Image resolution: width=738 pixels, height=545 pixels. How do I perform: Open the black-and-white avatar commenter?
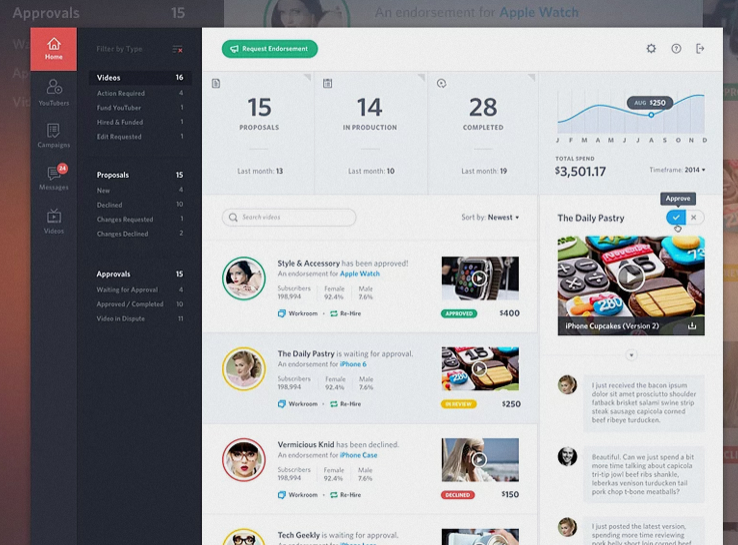tap(567, 456)
